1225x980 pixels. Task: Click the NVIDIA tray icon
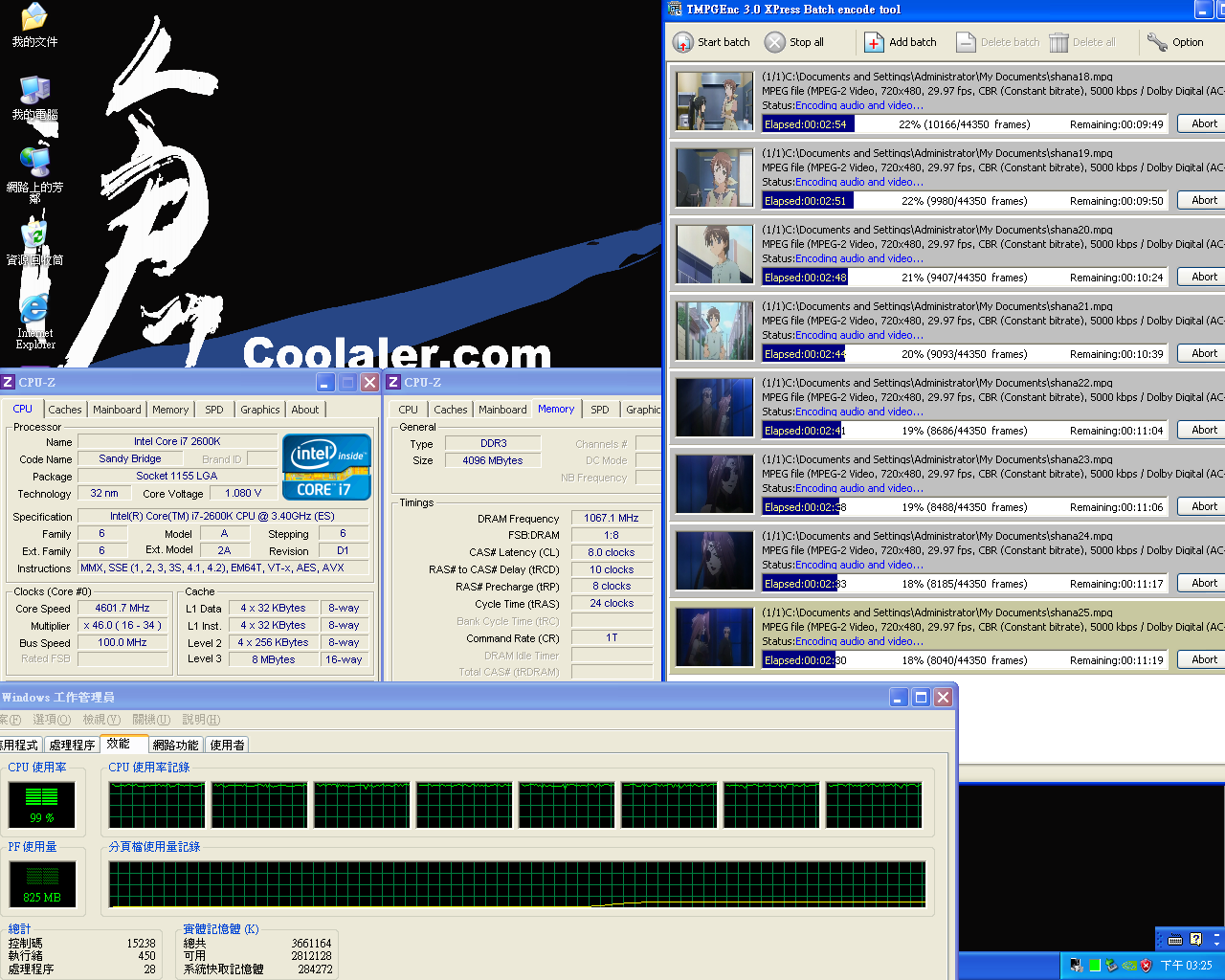point(1128,966)
